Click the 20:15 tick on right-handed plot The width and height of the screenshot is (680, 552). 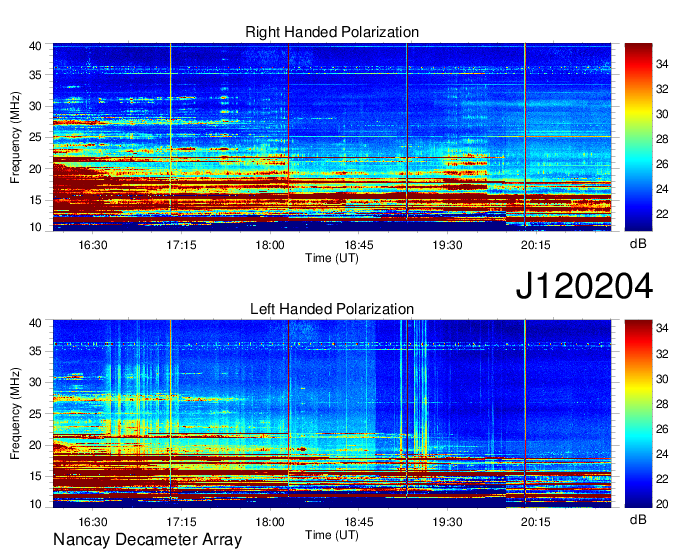[536, 245]
